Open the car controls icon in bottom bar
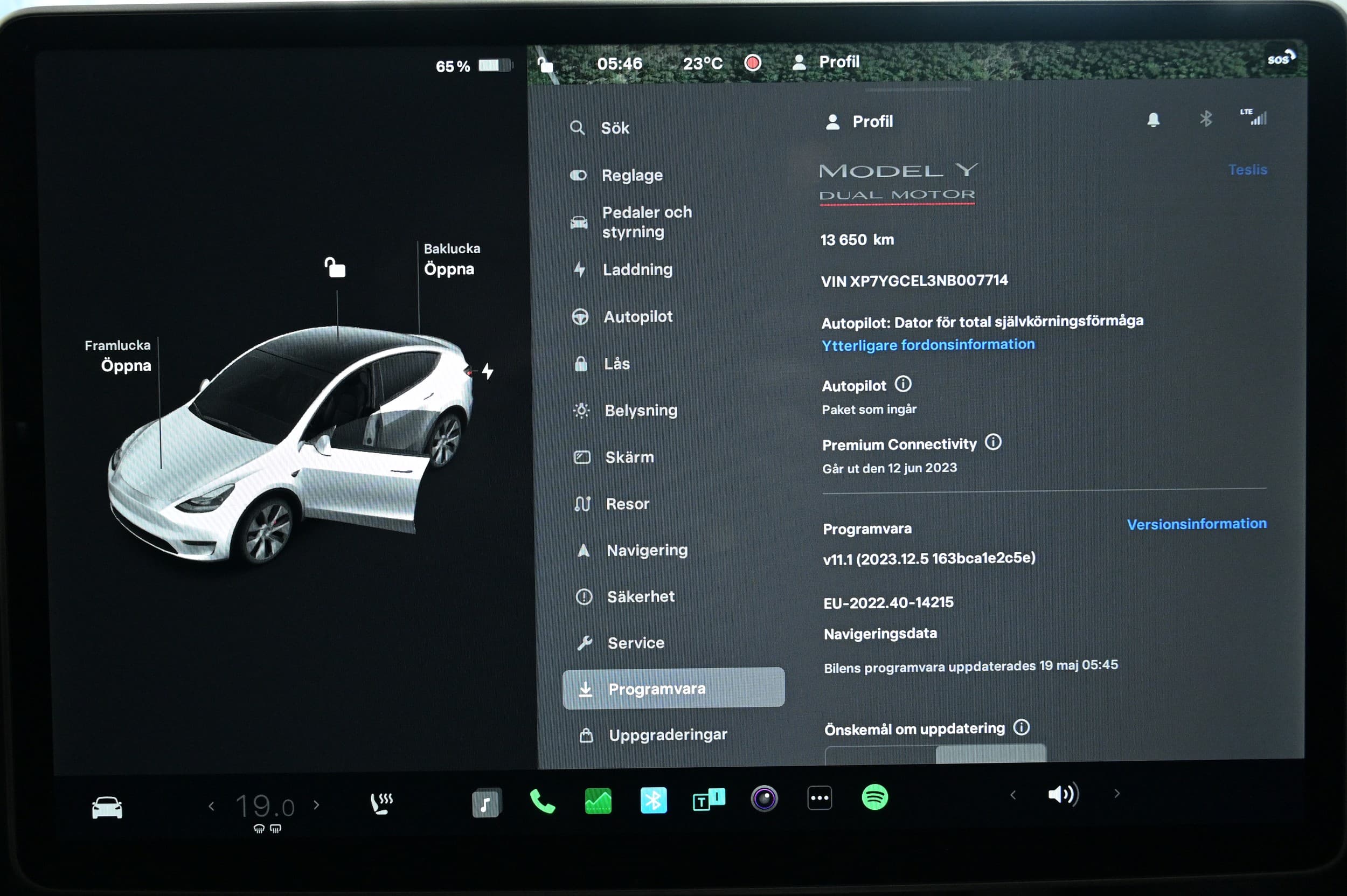 [107, 807]
